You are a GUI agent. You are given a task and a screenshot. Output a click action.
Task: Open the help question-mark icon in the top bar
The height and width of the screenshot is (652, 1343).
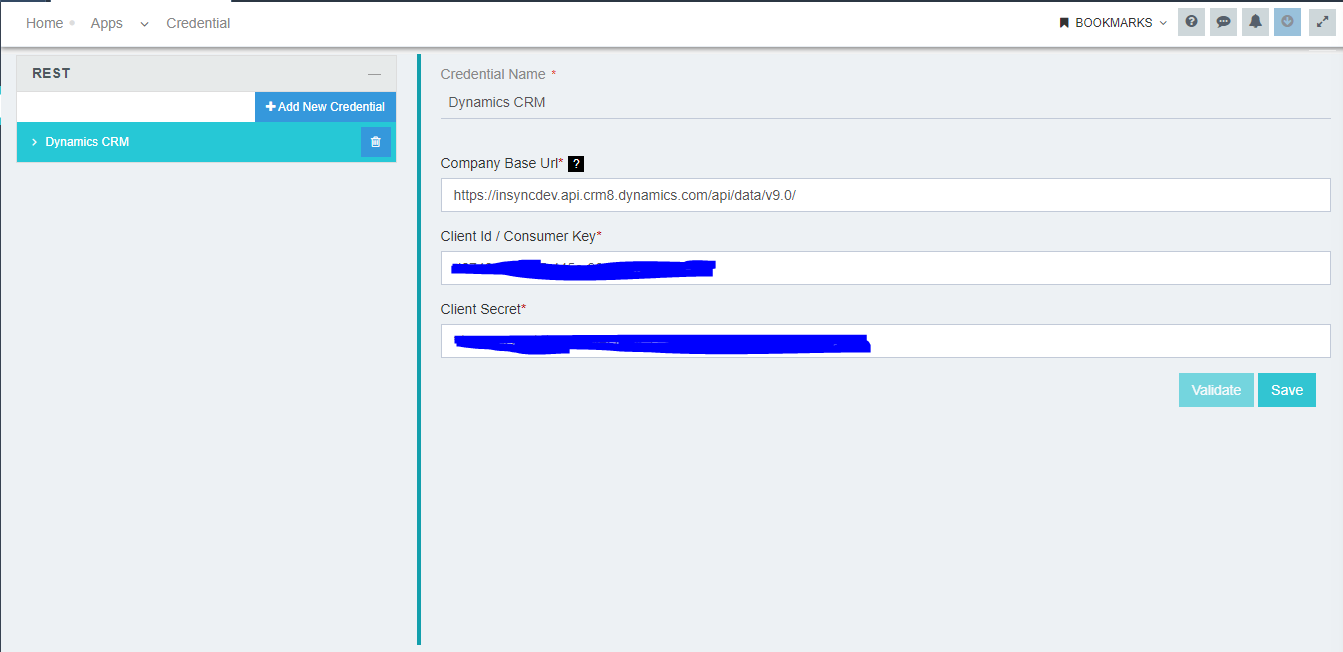pos(1191,22)
